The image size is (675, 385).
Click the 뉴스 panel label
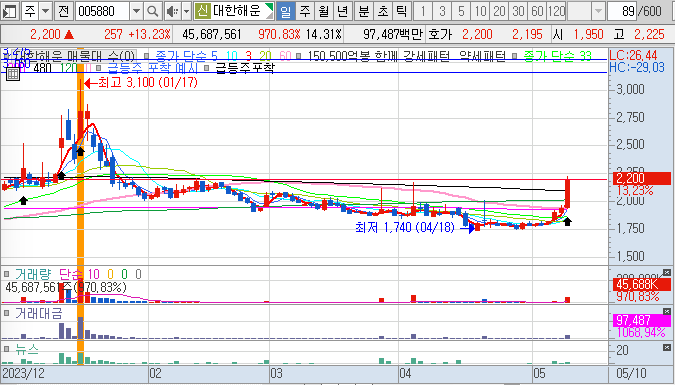(27, 349)
